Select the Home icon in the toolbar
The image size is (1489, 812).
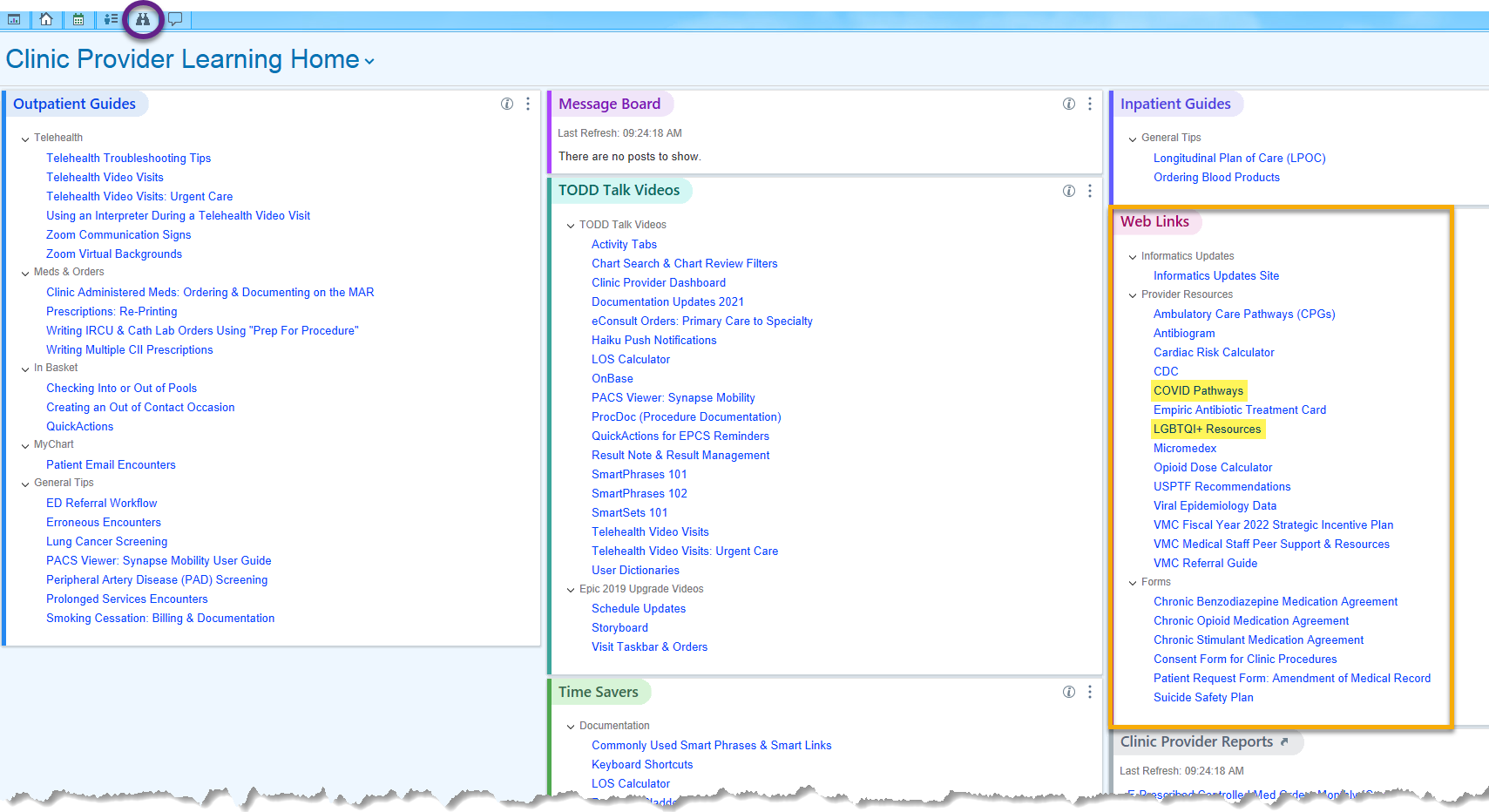[x=46, y=18]
